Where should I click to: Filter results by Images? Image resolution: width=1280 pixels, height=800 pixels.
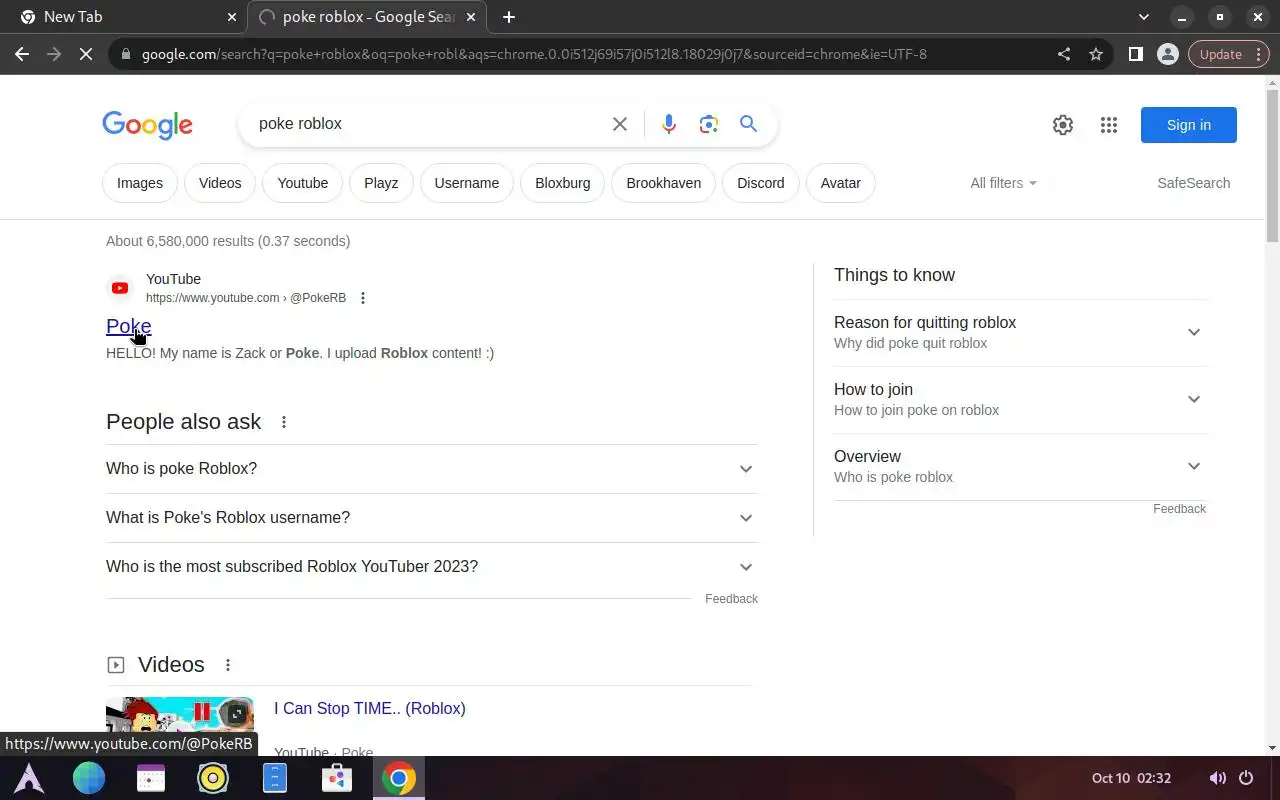(140, 183)
